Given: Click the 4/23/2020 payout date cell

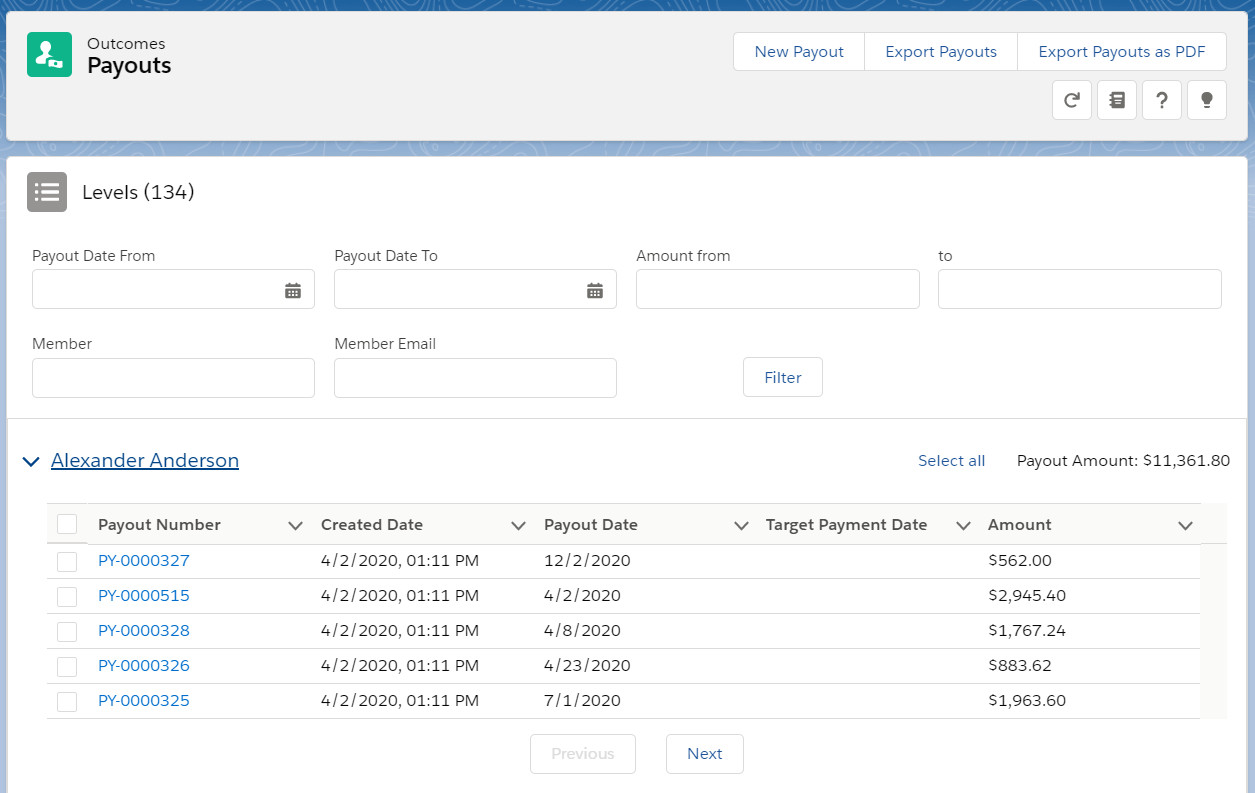Looking at the screenshot, I should [587, 666].
